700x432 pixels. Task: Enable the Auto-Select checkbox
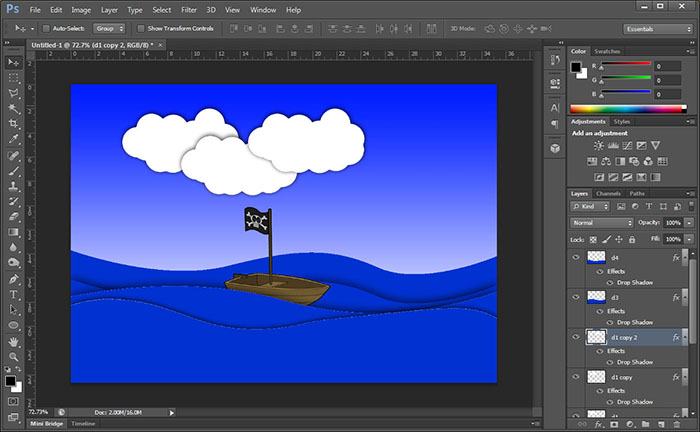click(x=46, y=28)
